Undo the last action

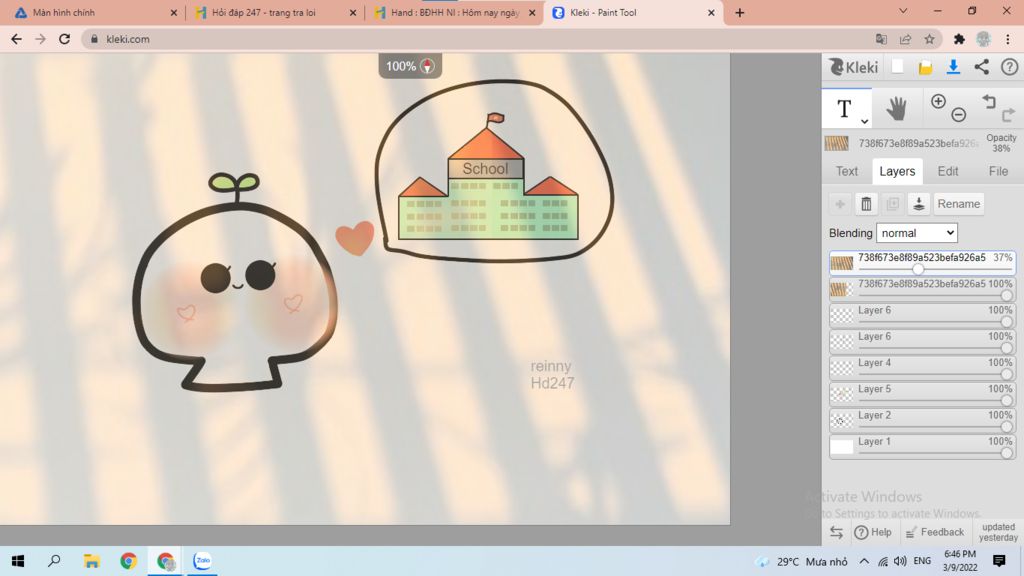(x=989, y=101)
